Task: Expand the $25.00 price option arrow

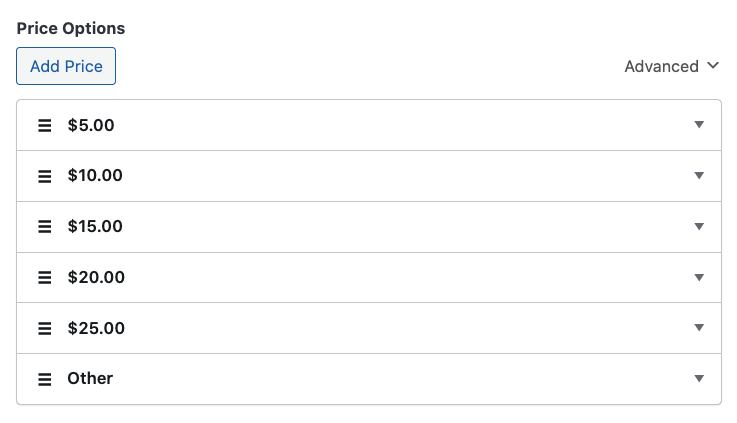Action: pyautogui.click(x=699, y=328)
